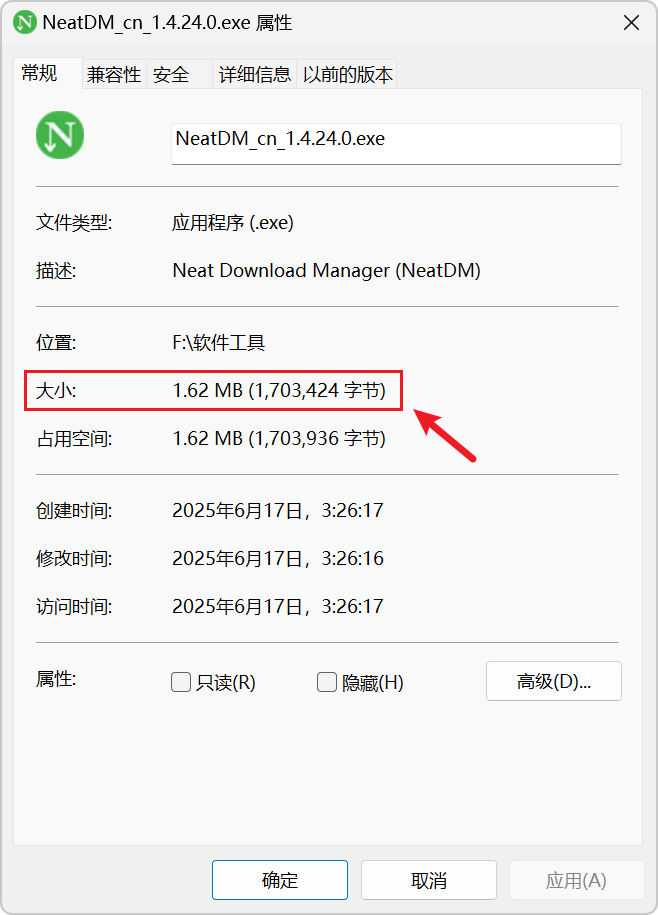Click the window title NeatDM_cn_1.4.24.0.exe 属性

click(x=167, y=23)
